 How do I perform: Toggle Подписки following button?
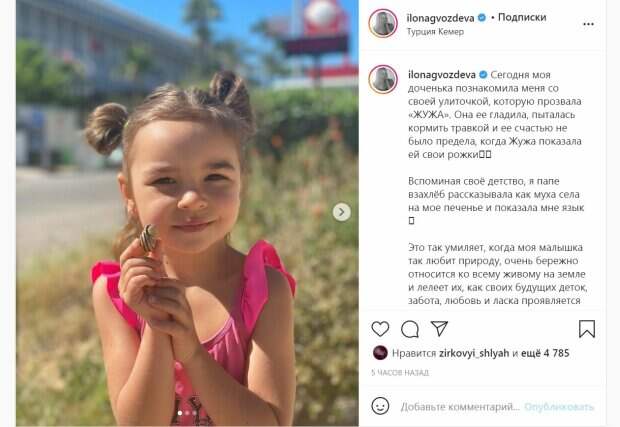tap(522, 17)
